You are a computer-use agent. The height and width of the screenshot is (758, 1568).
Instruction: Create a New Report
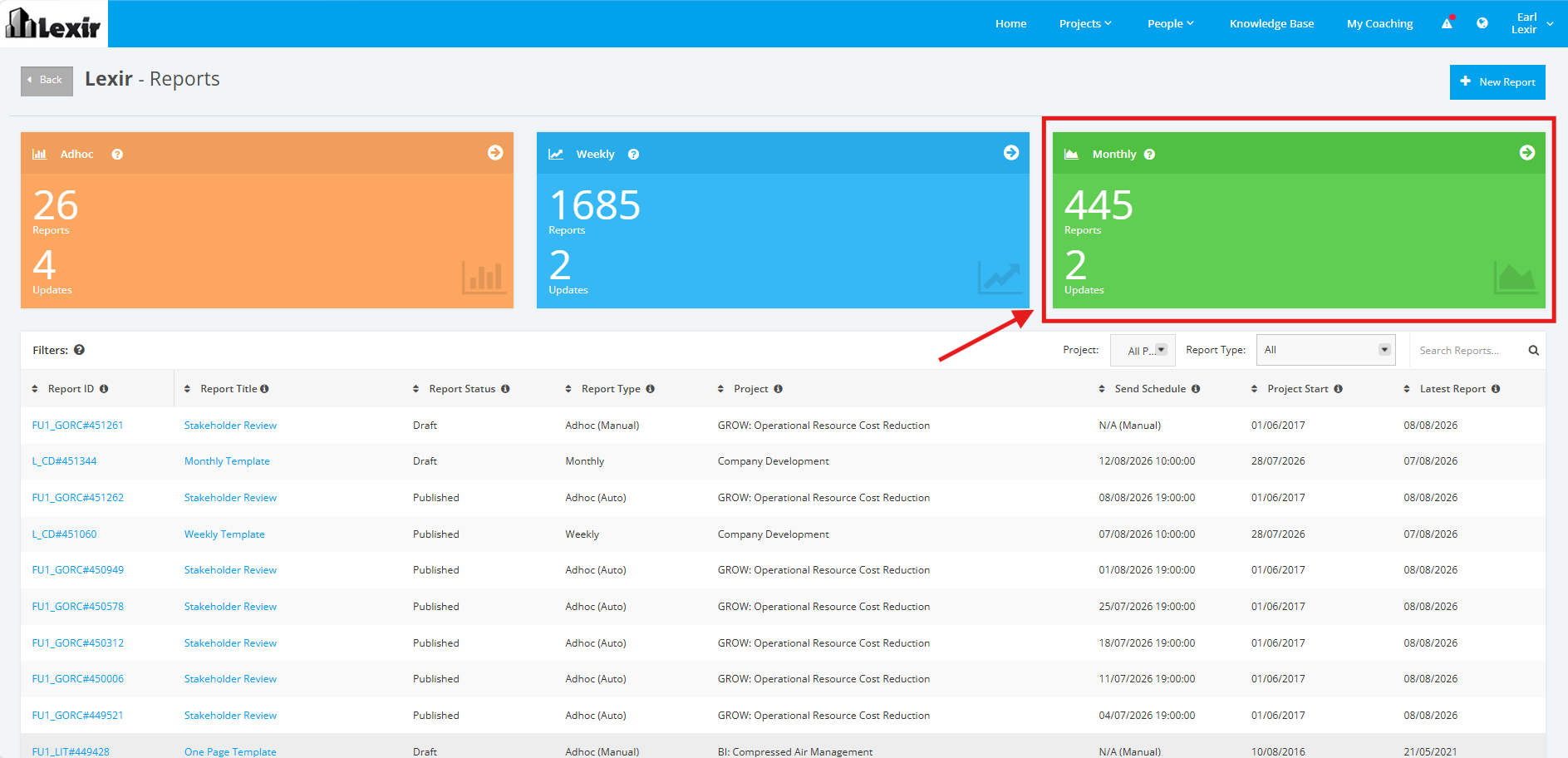pos(1497,82)
